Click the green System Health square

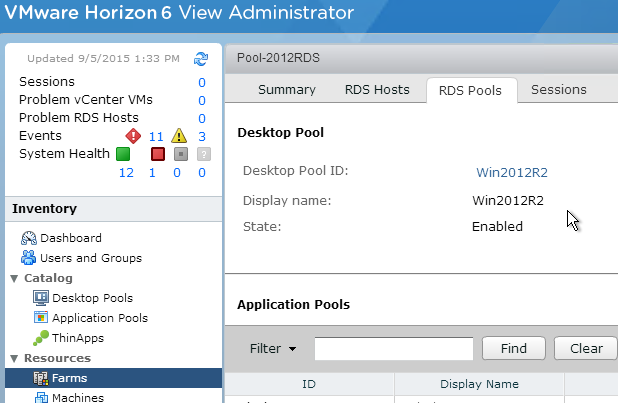(x=123, y=154)
